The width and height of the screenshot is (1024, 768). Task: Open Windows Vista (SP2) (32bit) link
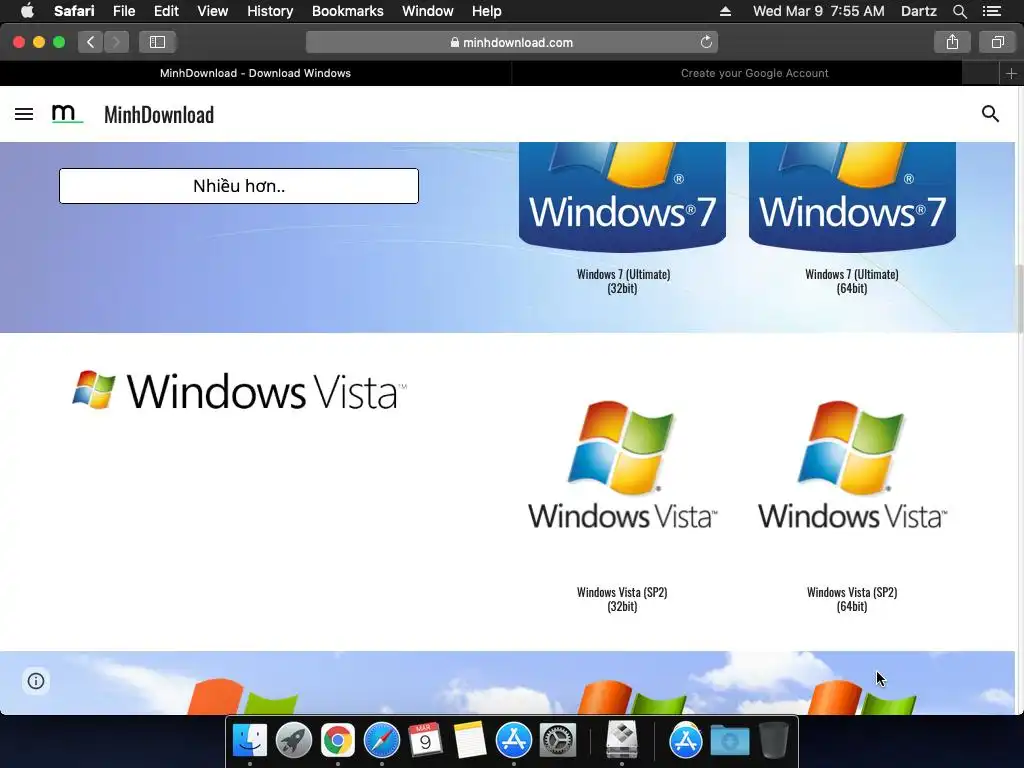[x=622, y=599]
